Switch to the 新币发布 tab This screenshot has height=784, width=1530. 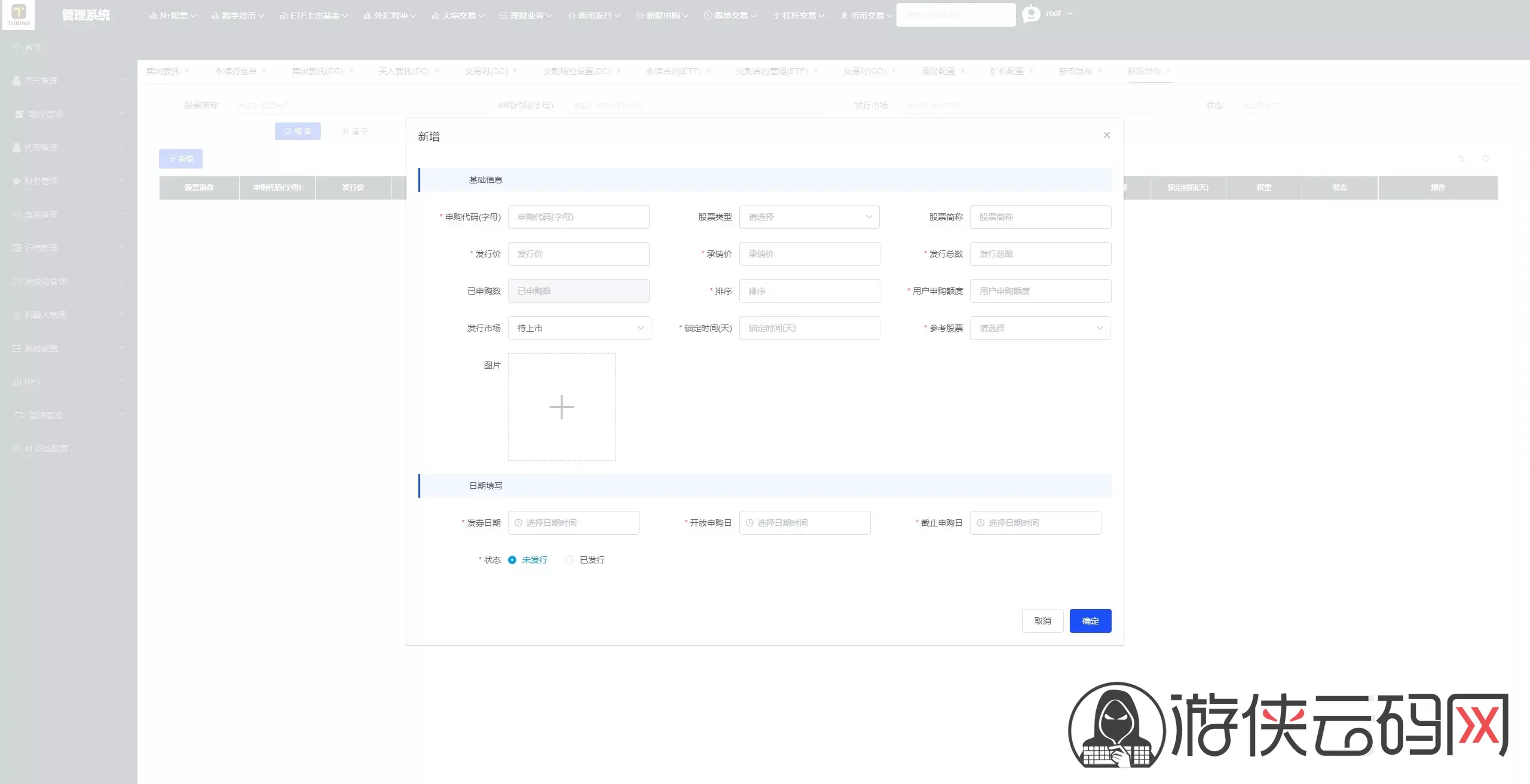(1075, 71)
